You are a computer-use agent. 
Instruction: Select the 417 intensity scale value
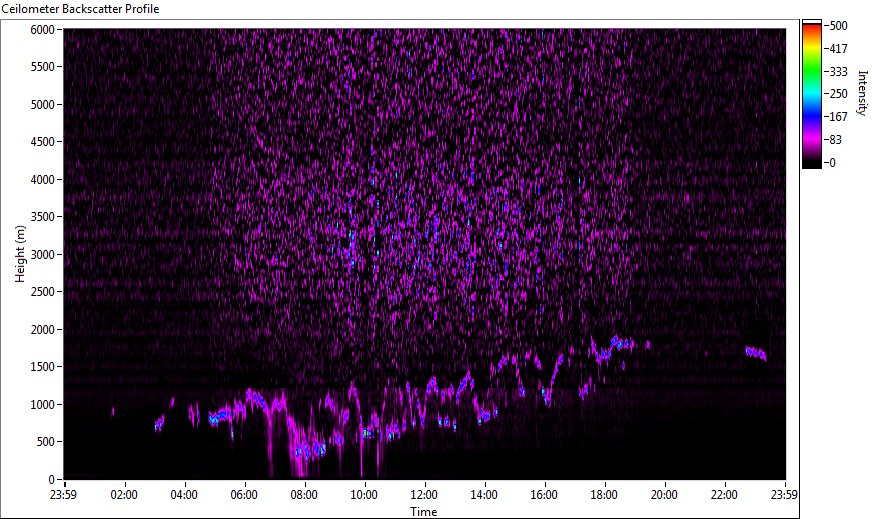[x=838, y=48]
